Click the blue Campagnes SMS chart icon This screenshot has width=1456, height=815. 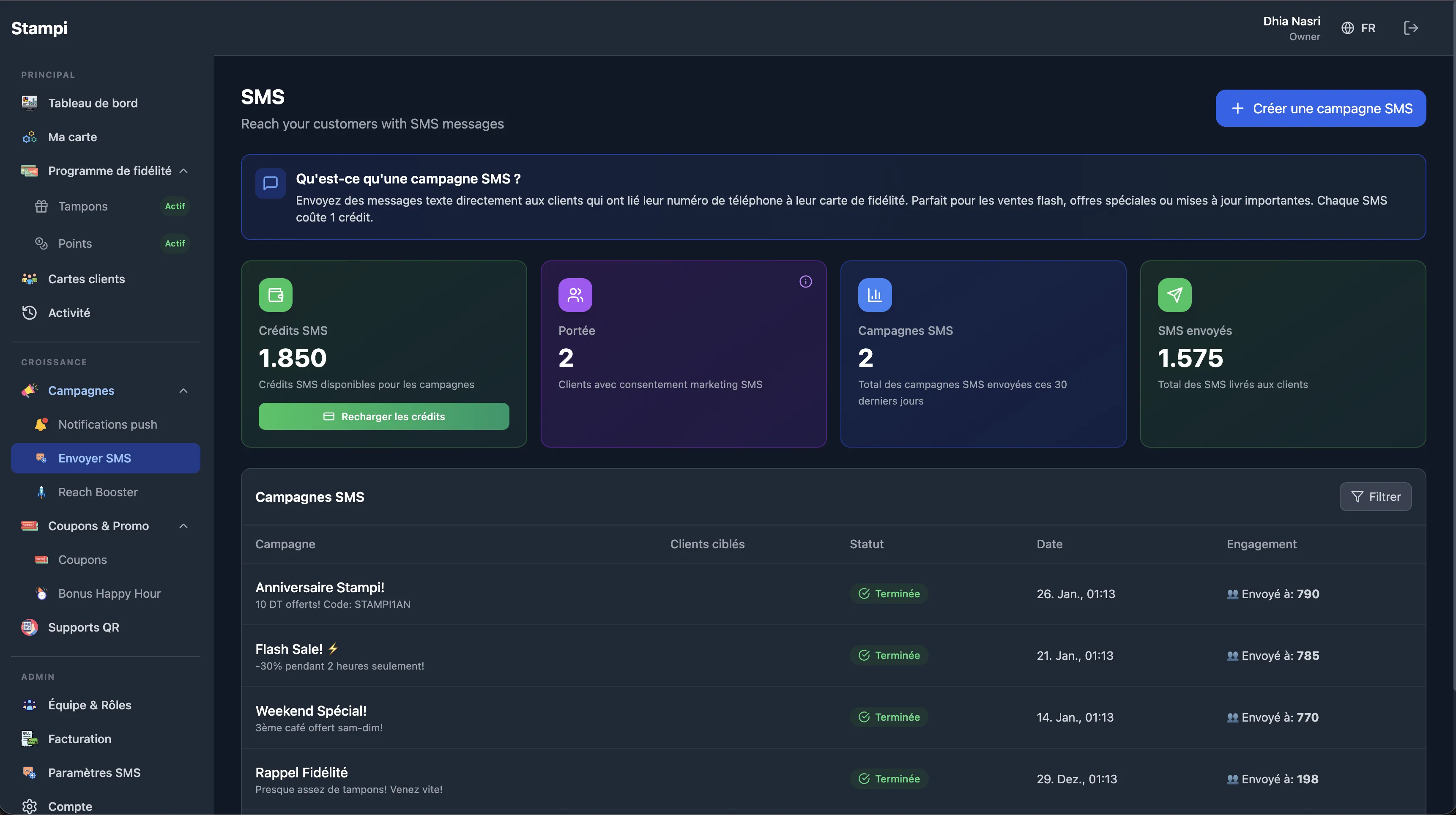pyautogui.click(x=874, y=295)
